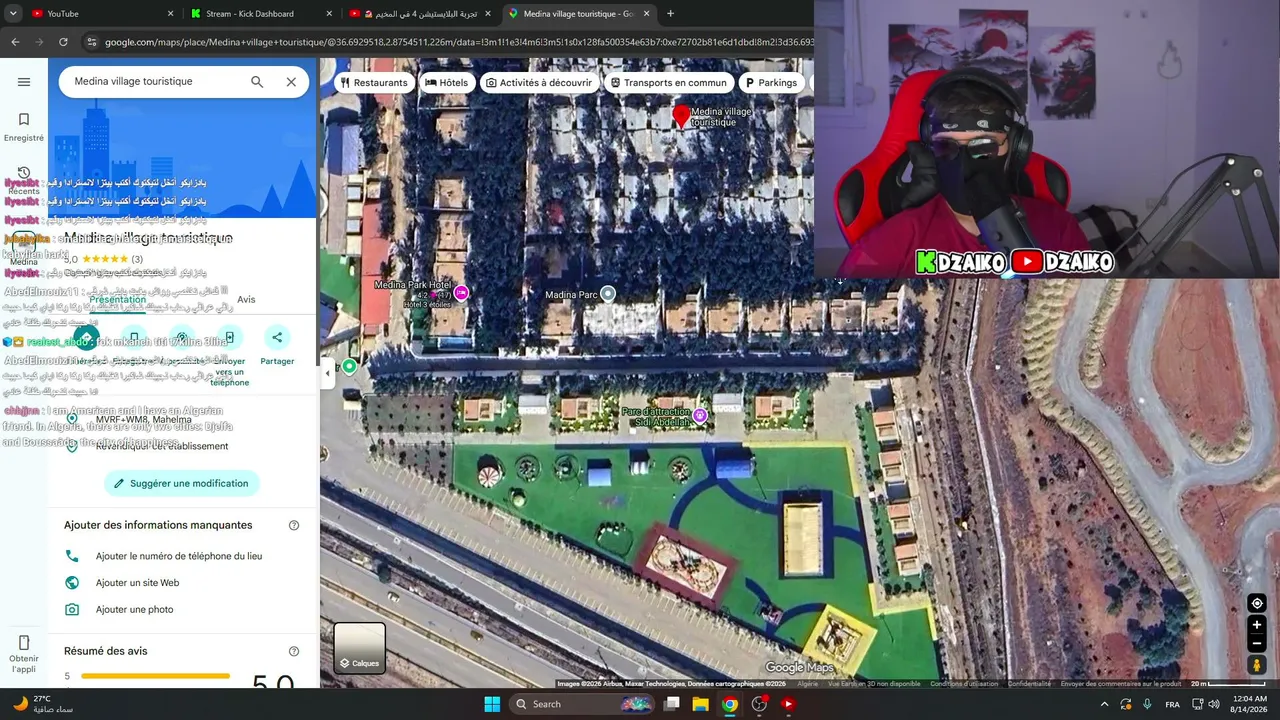The height and width of the screenshot is (720, 1280).
Task: Click the search magnifier icon in Maps
Action: pos(257,82)
